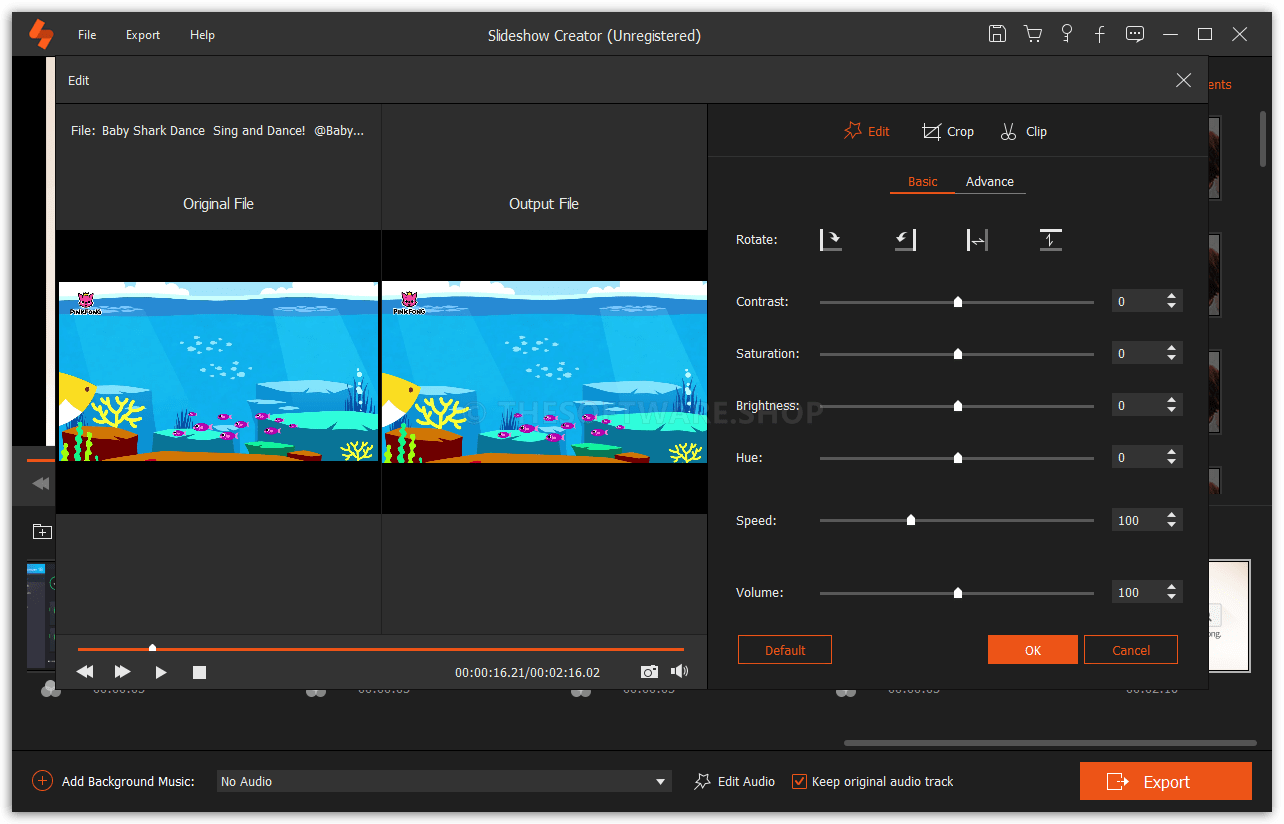Toggle Keep original audio track
Viewport: 1284px width, 824px height.
pos(798,781)
